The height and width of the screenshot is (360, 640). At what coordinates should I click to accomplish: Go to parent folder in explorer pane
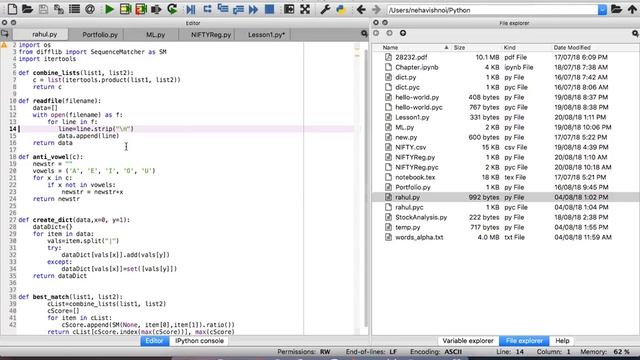click(403, 33)
